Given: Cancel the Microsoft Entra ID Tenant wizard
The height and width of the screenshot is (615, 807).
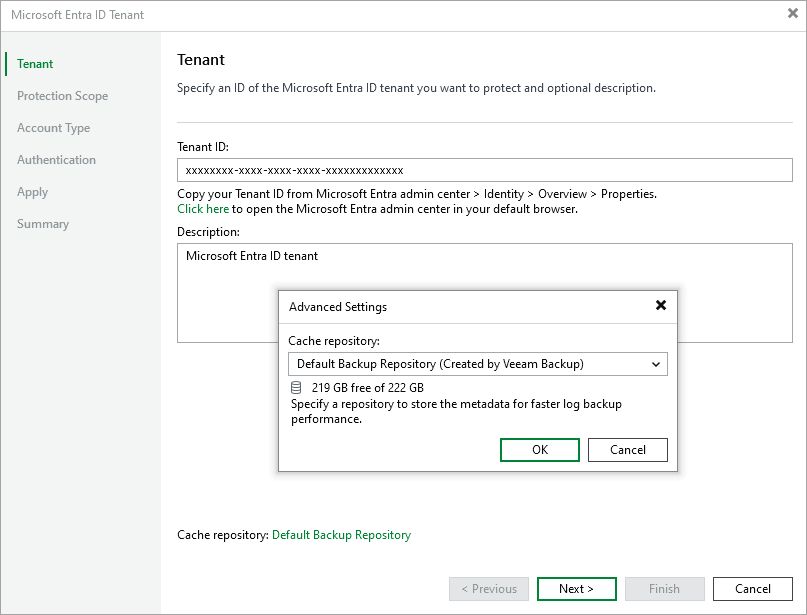Looking at the screenshot, I should coord(752,588).
